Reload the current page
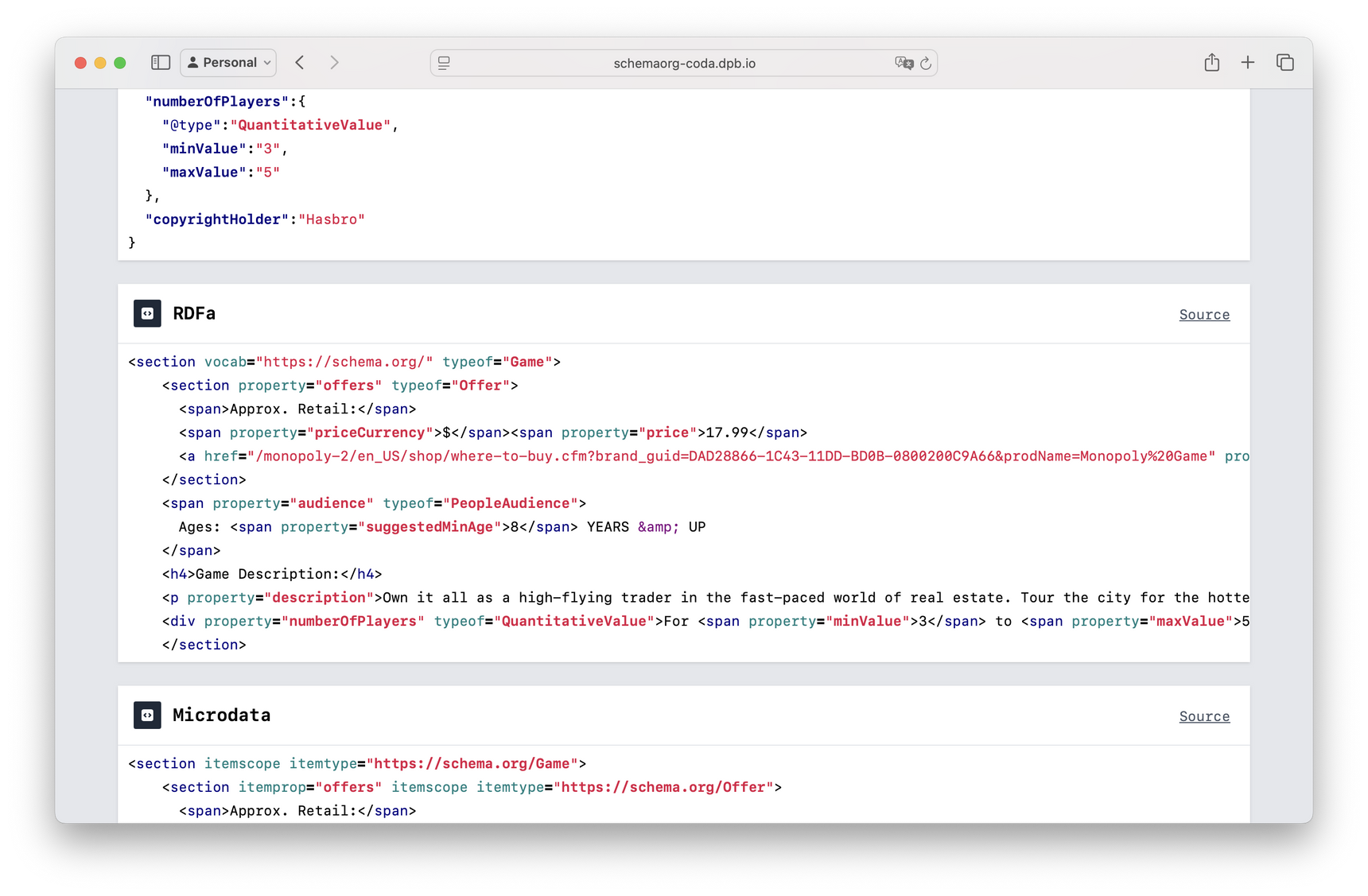 [x=926, y=63]
